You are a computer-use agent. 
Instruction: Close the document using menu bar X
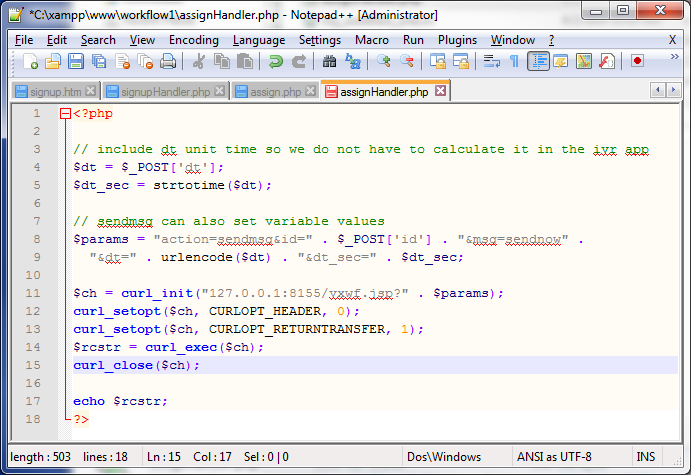point(672,39)
